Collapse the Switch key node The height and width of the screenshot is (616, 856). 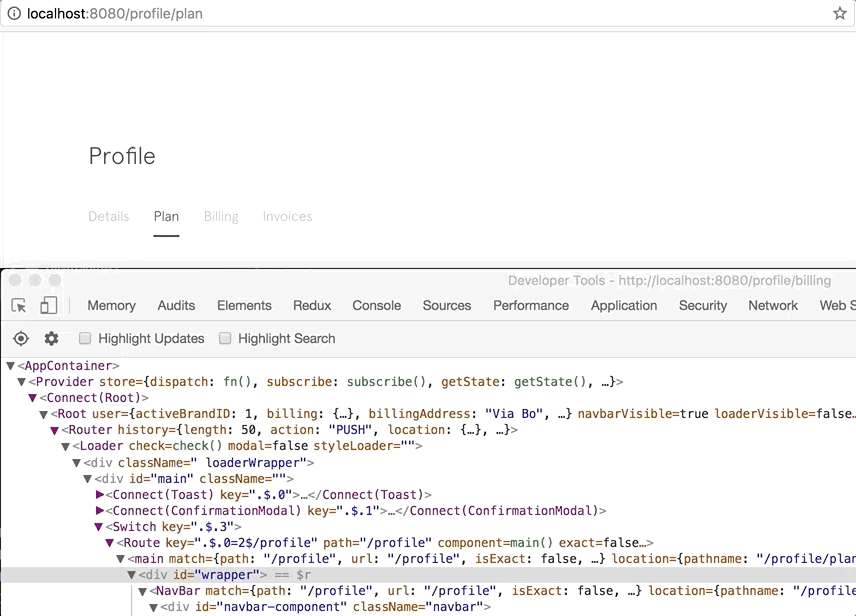98,526
